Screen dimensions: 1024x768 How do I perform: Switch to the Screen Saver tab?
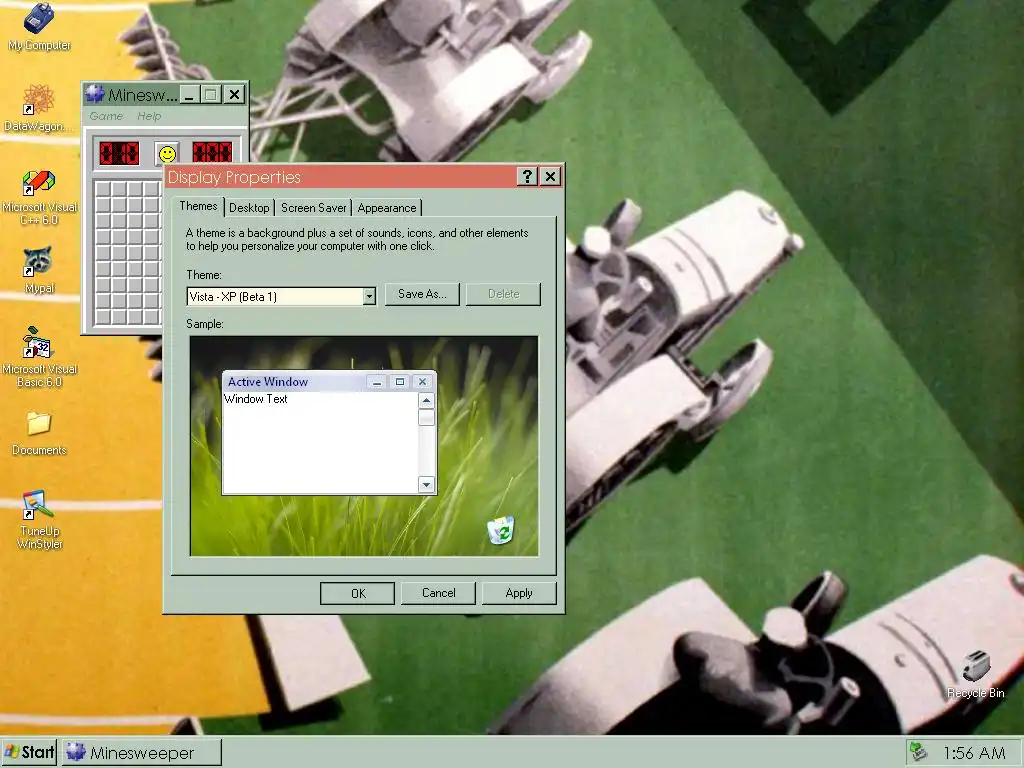click(x=313, y=208)
